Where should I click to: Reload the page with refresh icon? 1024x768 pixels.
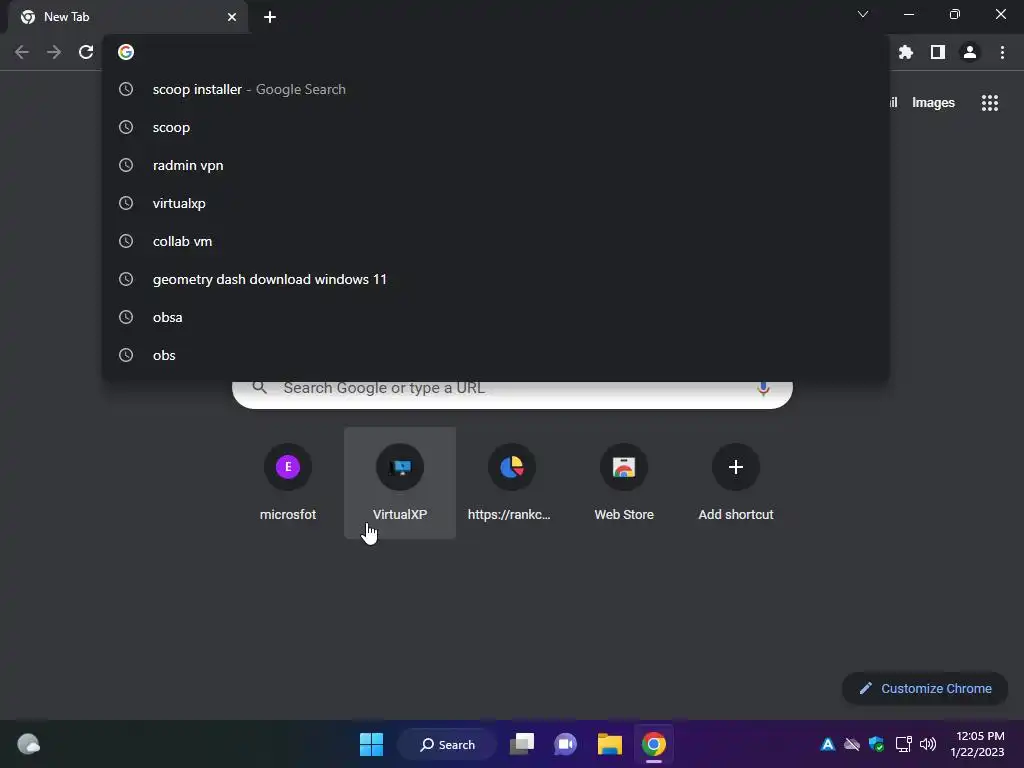[86, 52]
